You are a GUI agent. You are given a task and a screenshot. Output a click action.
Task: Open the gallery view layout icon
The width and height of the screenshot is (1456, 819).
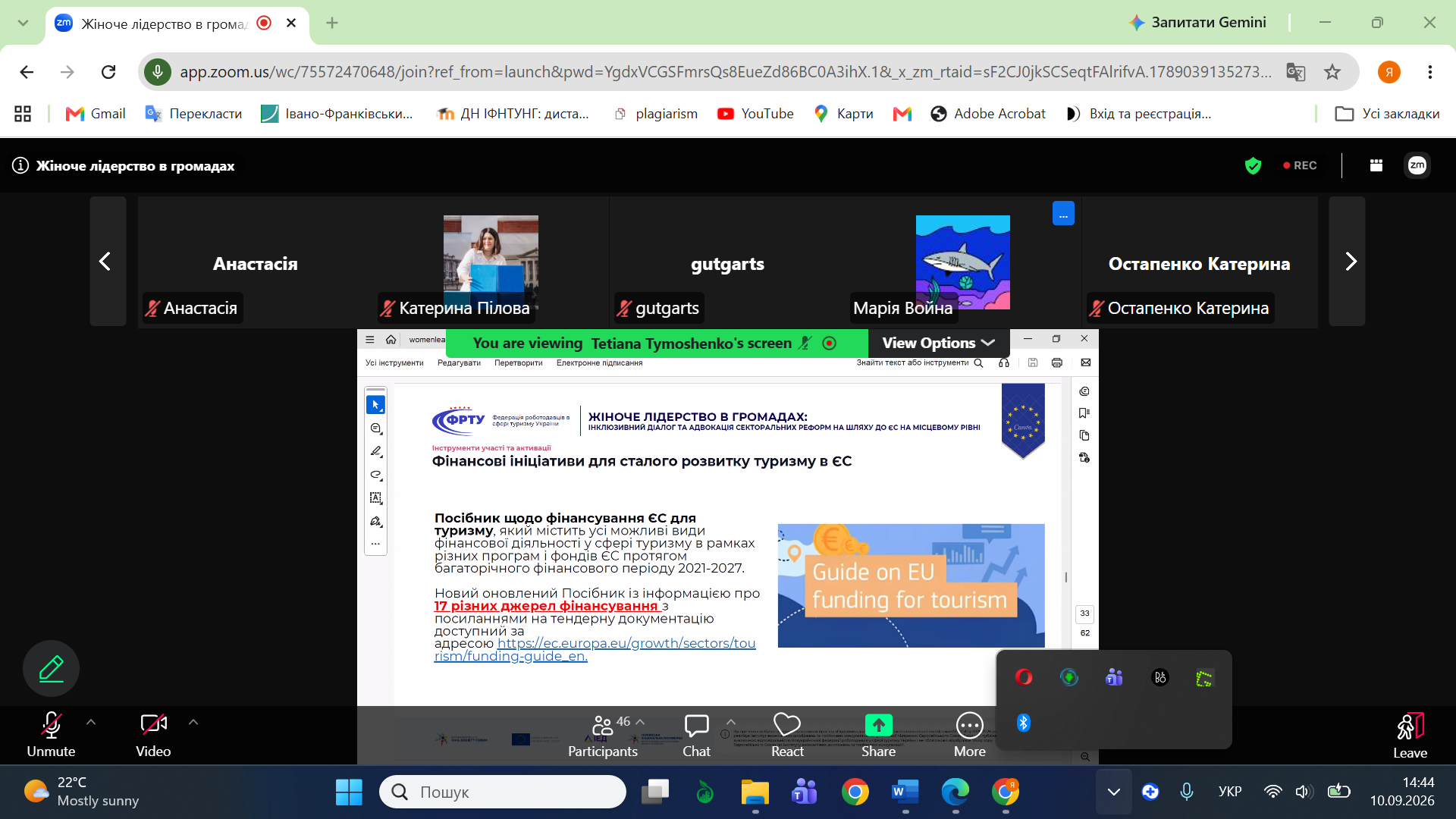[1376, 165]
